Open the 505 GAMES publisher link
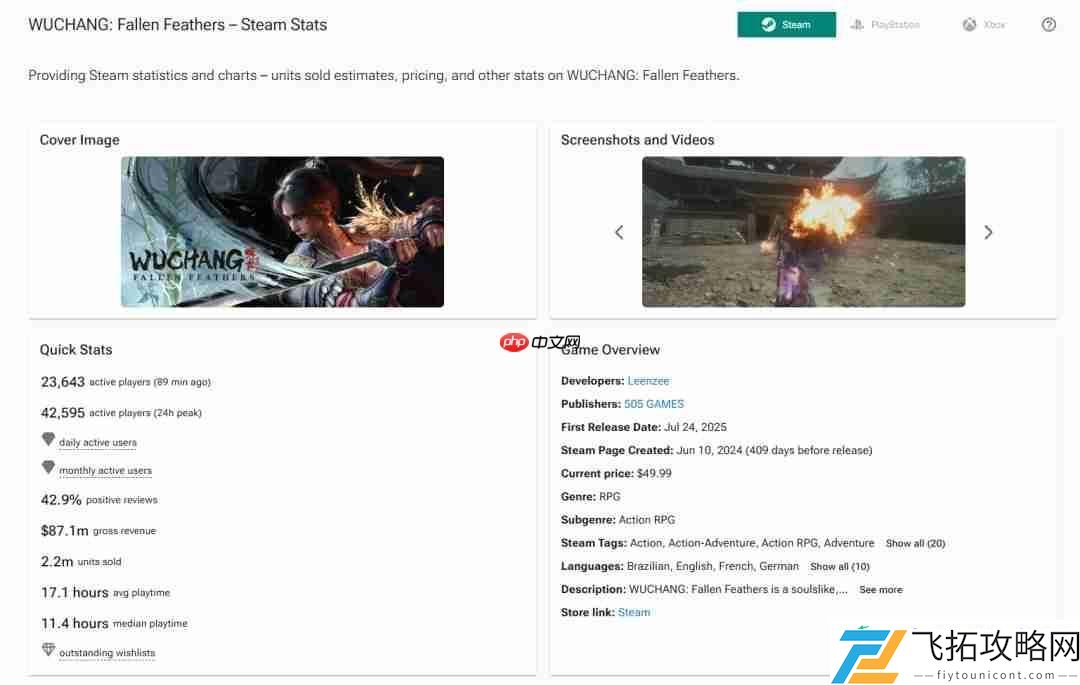Image resolution: width=1080 pixels, height=685 pixels. coord(654,404)
